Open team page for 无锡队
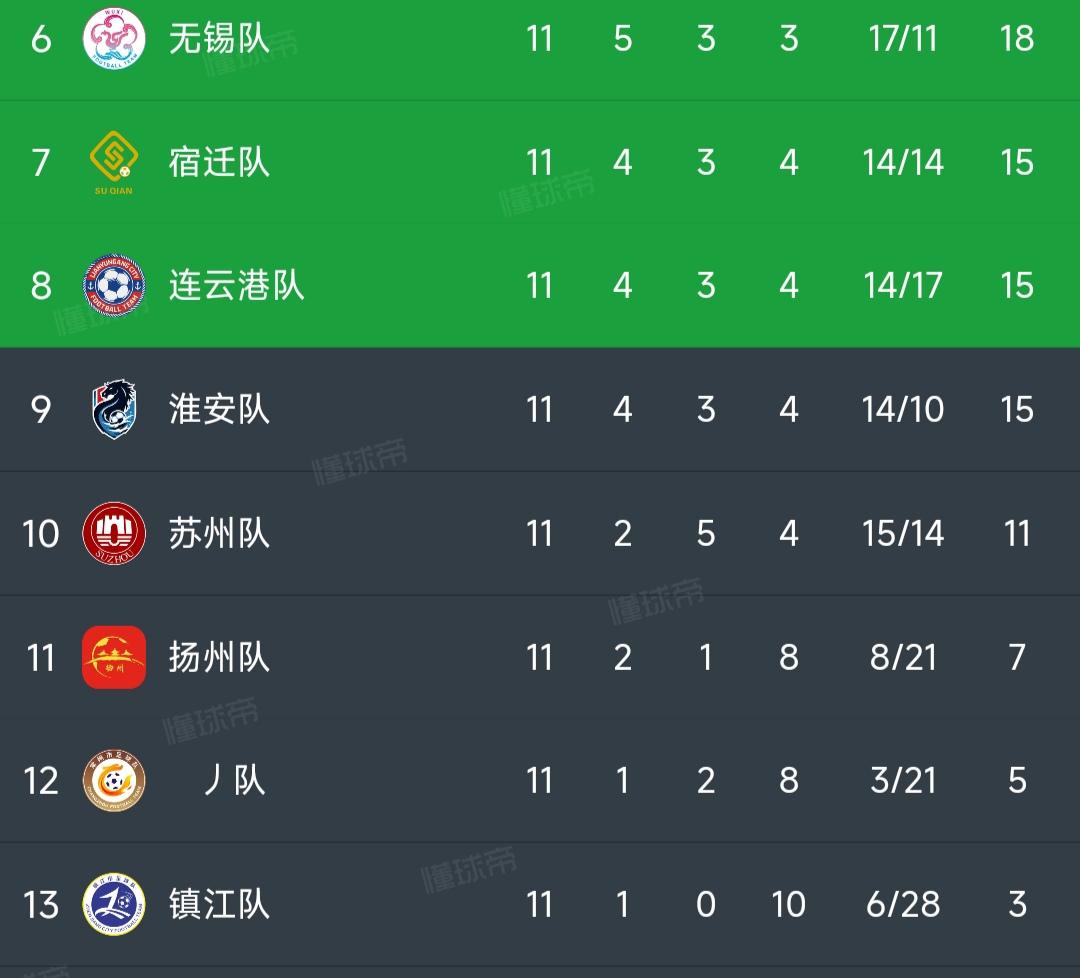This screenshot has height=978, width=1080. (219, 39)
